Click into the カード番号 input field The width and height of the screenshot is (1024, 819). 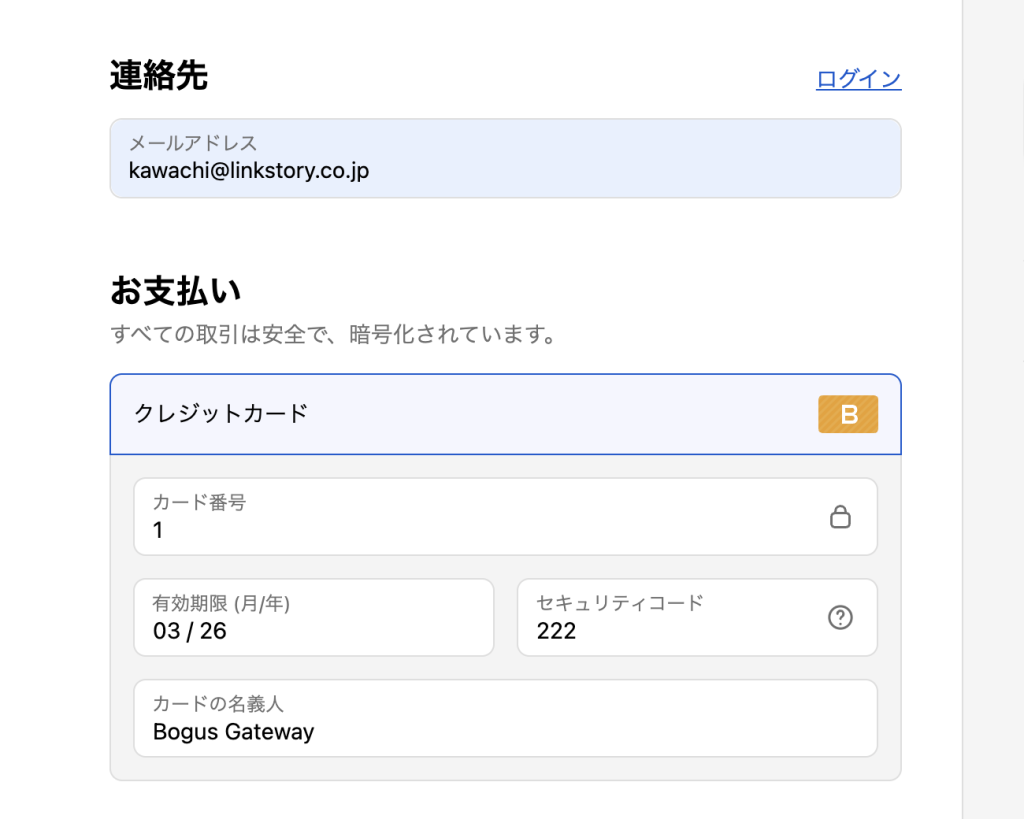[x=480, y=518]
